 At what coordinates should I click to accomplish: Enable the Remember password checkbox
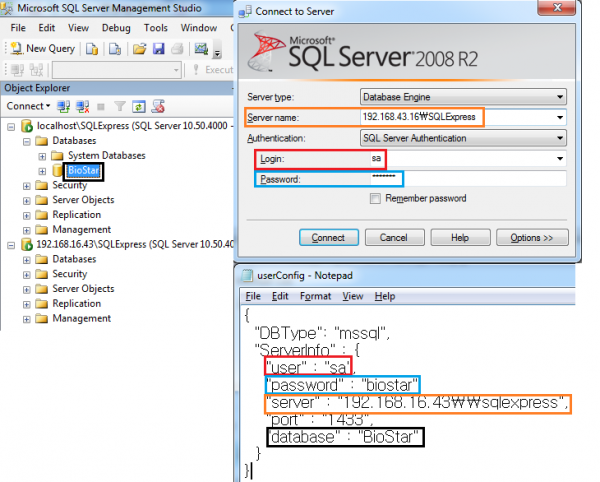click(x=375, y=199)
